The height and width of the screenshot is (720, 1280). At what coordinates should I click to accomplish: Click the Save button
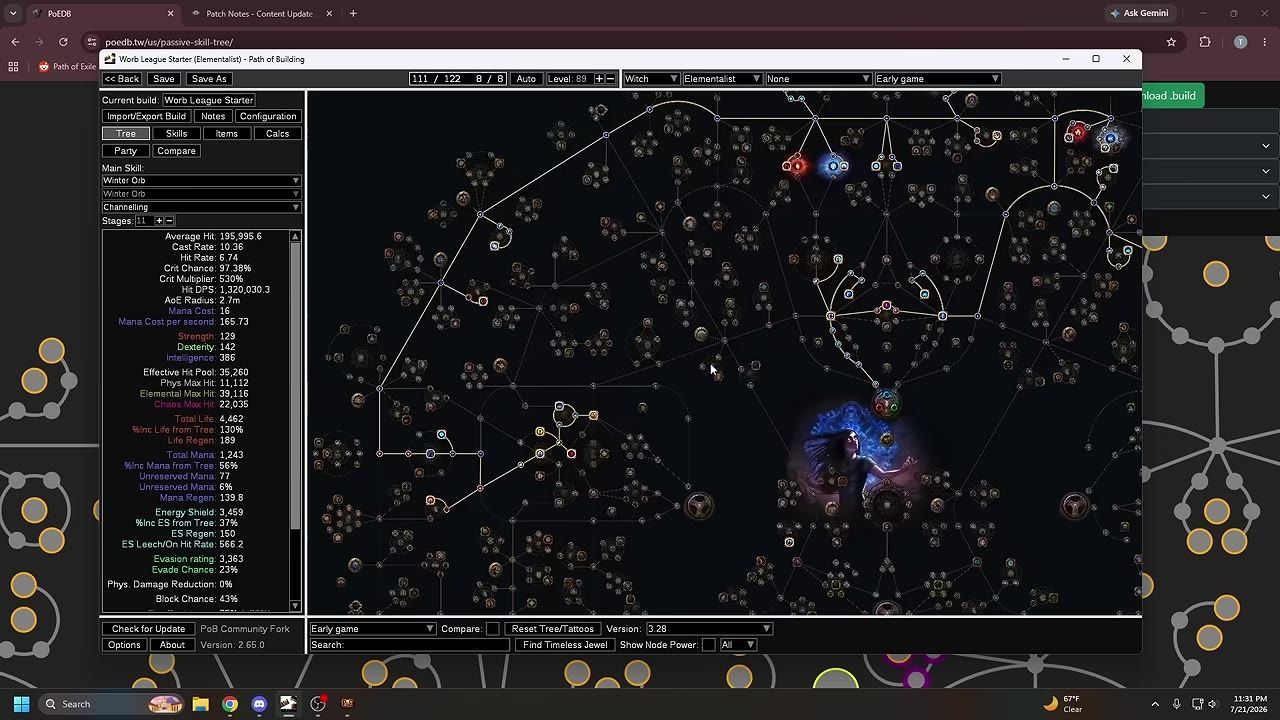click(164, 79)
